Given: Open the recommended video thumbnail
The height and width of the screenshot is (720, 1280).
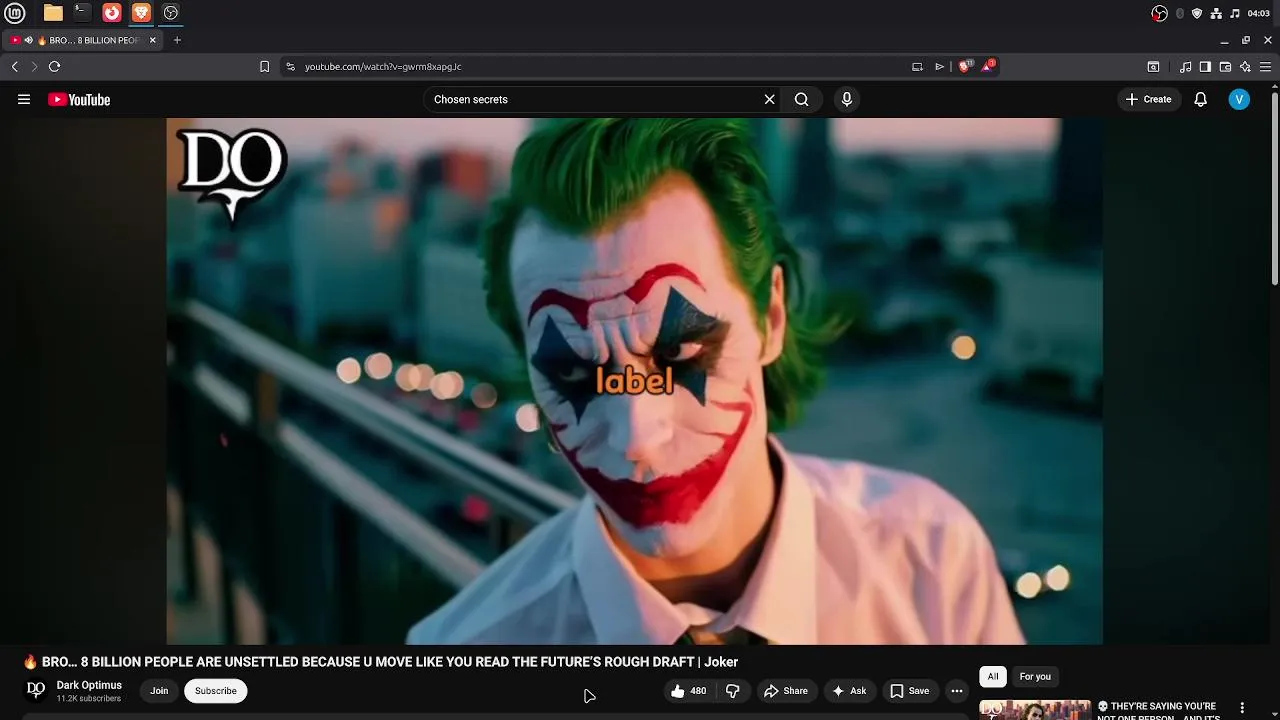Looking at the screenshot, I should pyautogui.click(x=1034, y=710).
